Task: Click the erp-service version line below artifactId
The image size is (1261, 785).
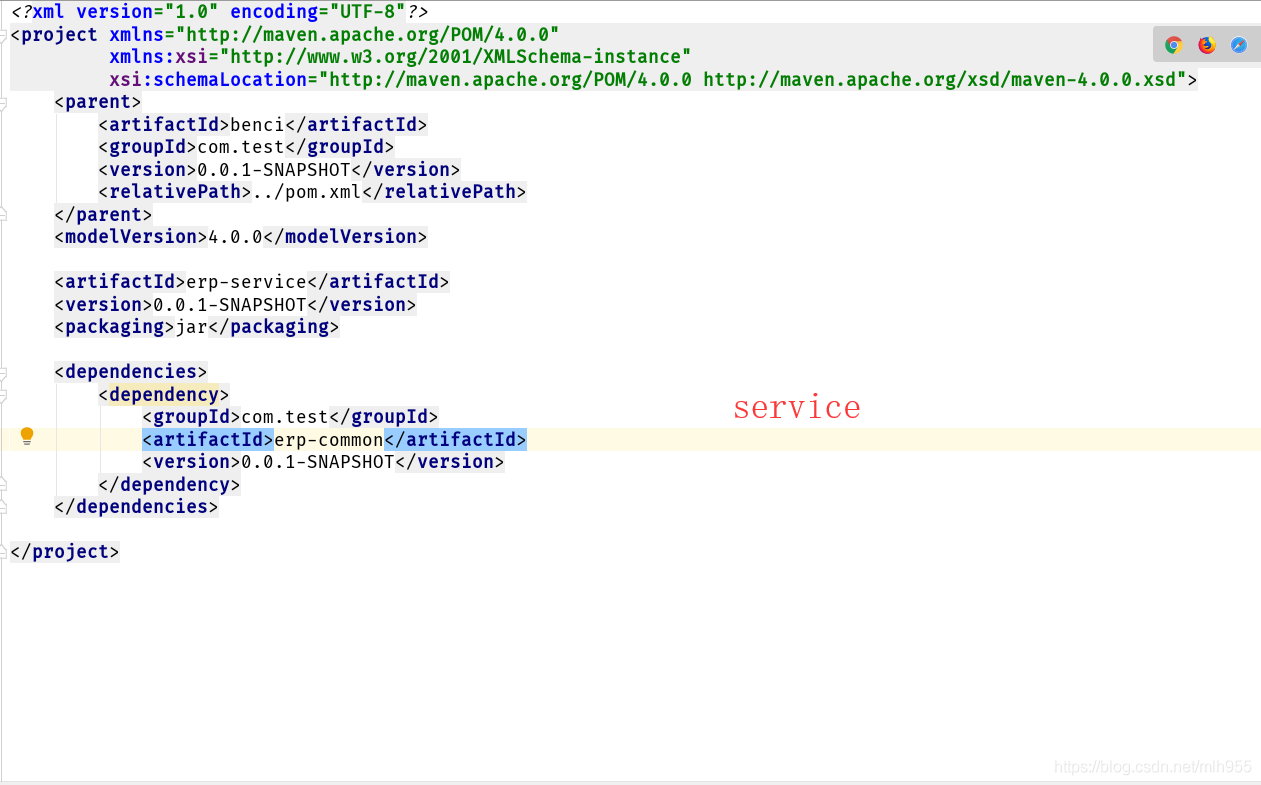Action: tap(235, 305)
